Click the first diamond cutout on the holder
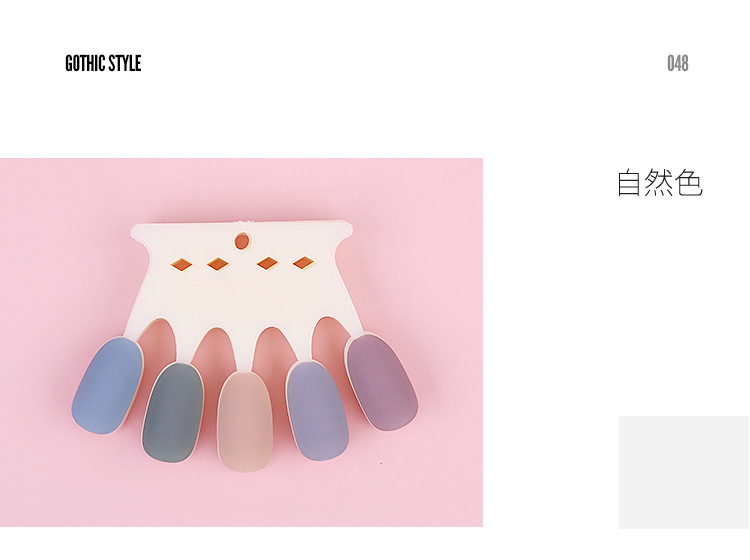The image size is (750, 560). pos(181,264)
